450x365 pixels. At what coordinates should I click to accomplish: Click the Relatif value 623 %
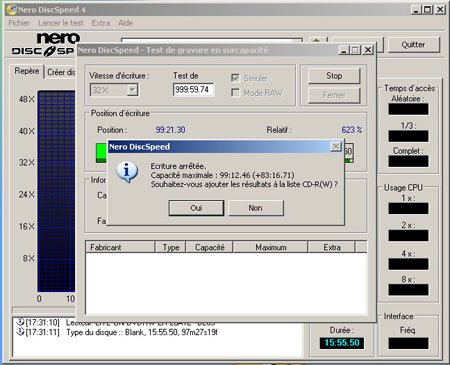[x=352, y=130]
